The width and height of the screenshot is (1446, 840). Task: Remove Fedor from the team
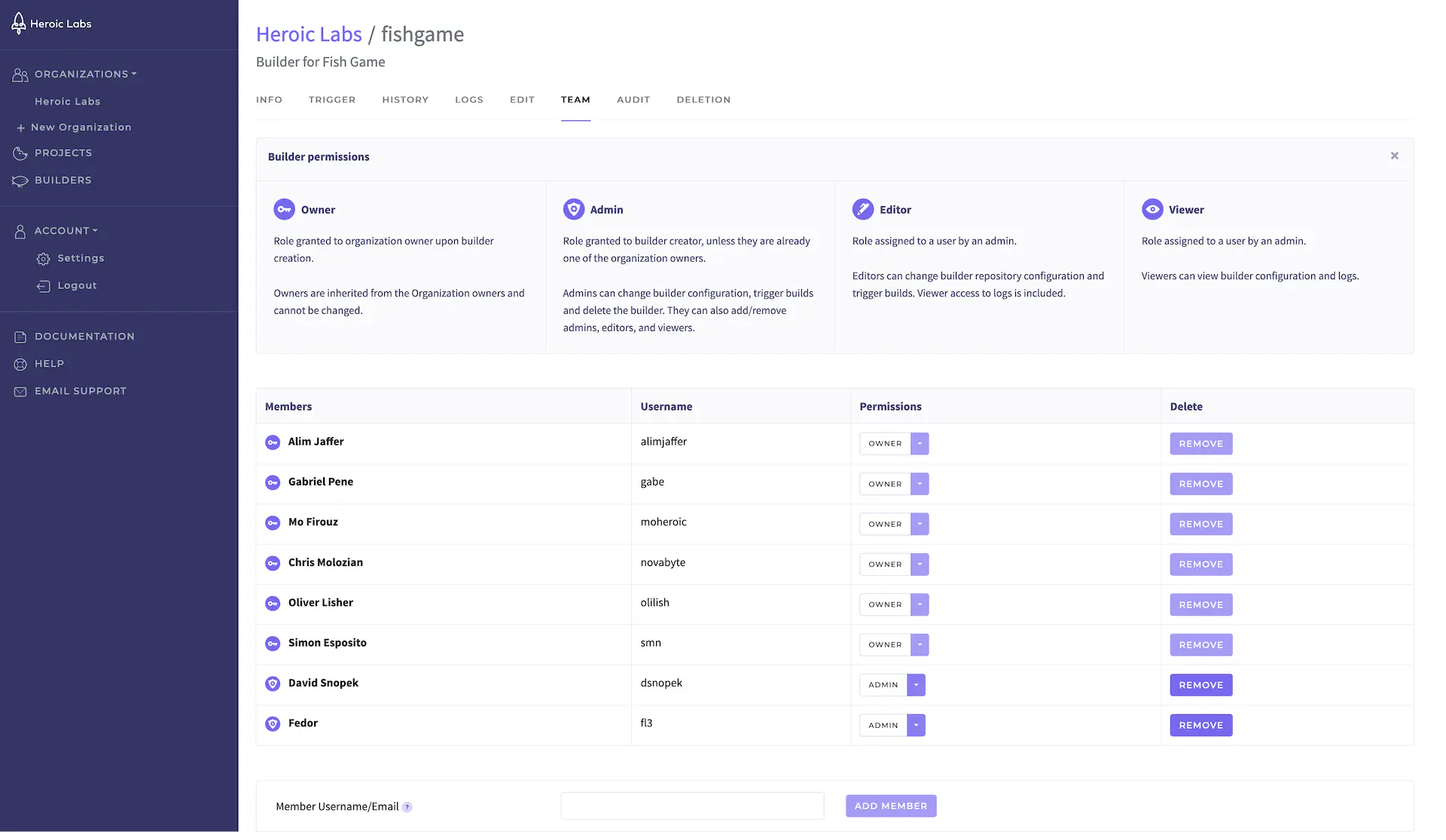[1201, 726]
